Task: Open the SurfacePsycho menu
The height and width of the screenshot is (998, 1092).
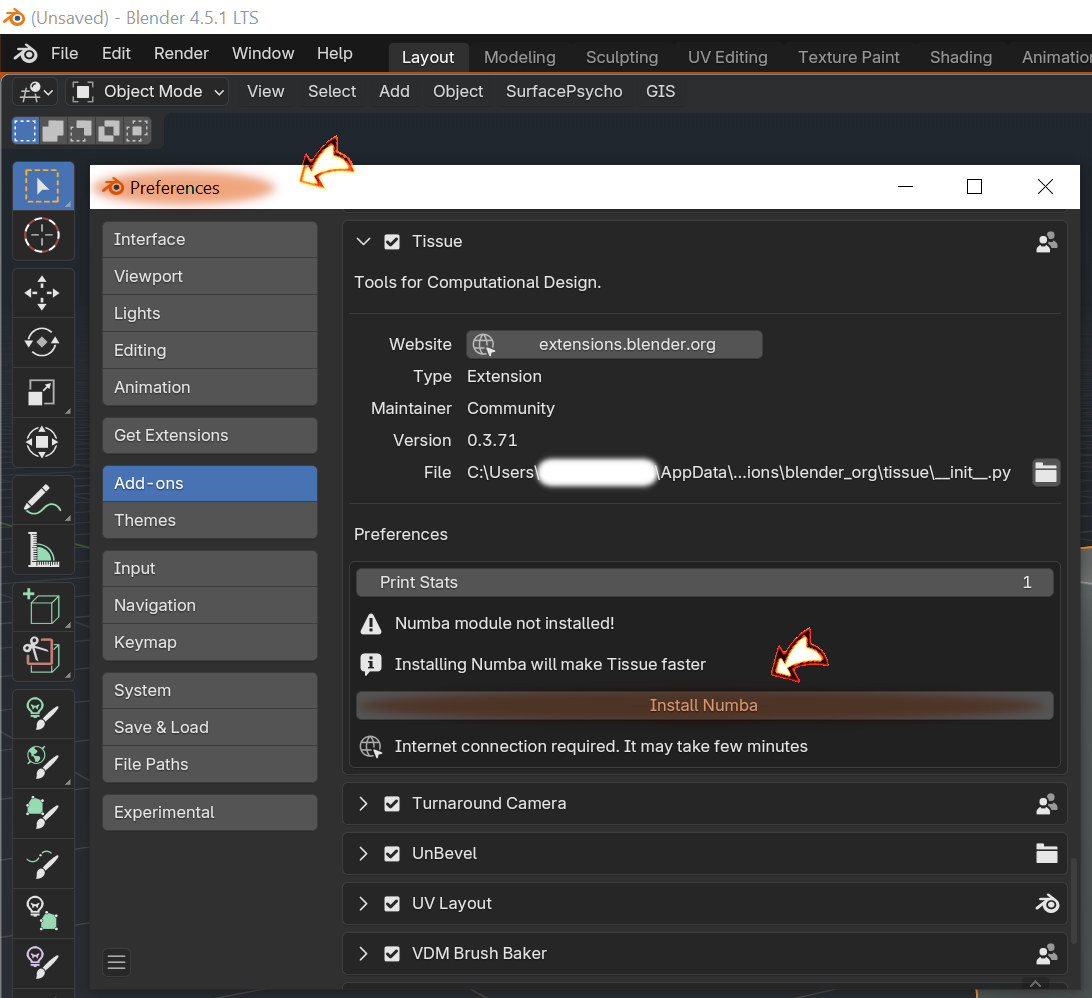Action: 564,91
